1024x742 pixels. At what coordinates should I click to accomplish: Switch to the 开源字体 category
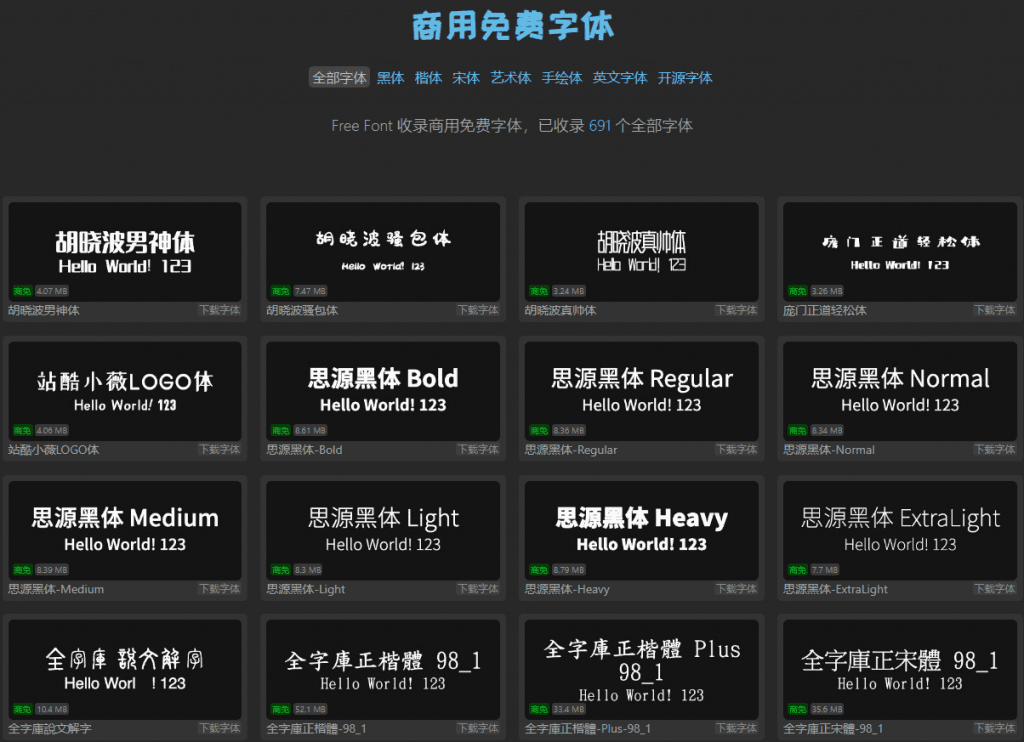tap(685, 78)
